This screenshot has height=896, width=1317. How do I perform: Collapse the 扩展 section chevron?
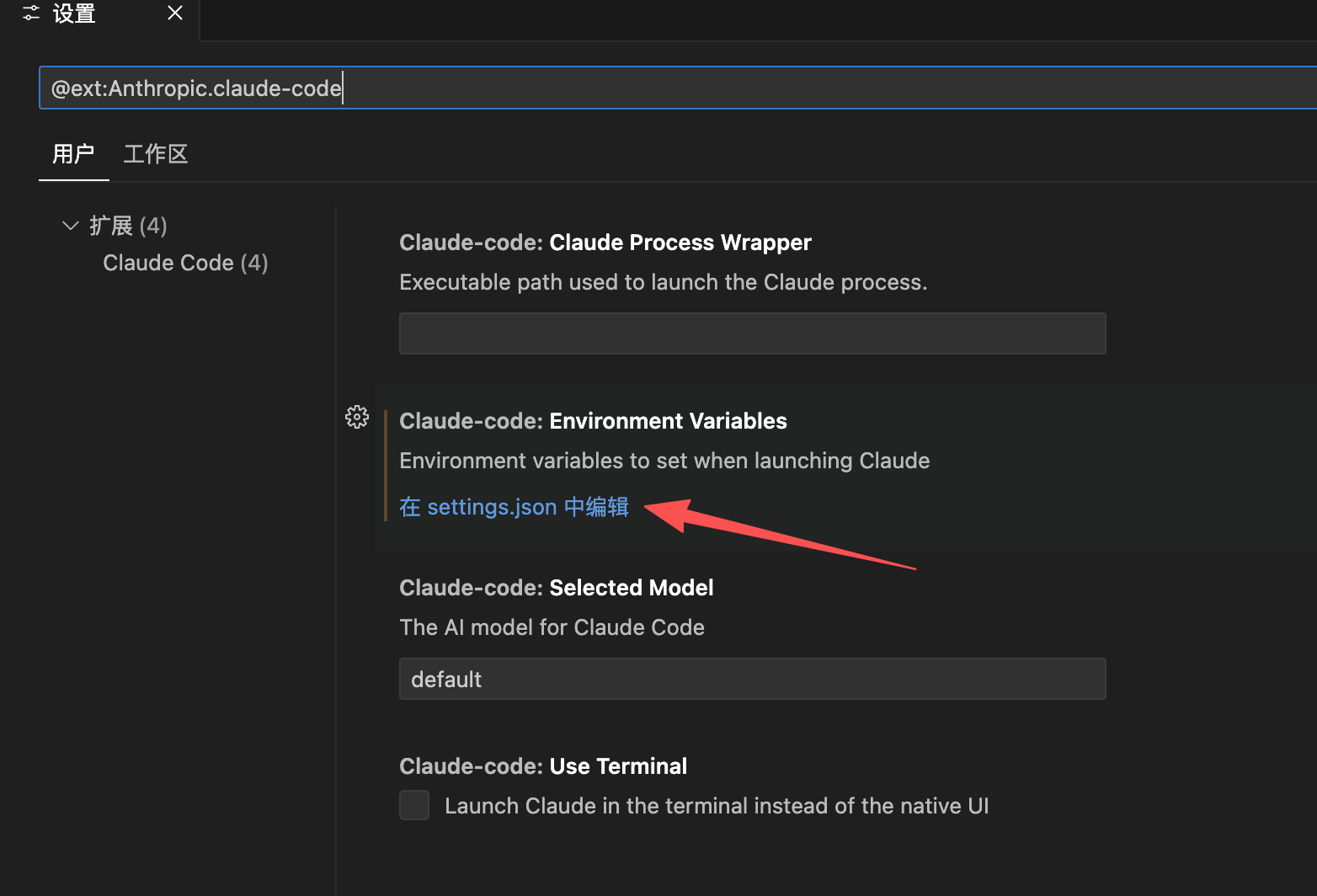[71, 226]
